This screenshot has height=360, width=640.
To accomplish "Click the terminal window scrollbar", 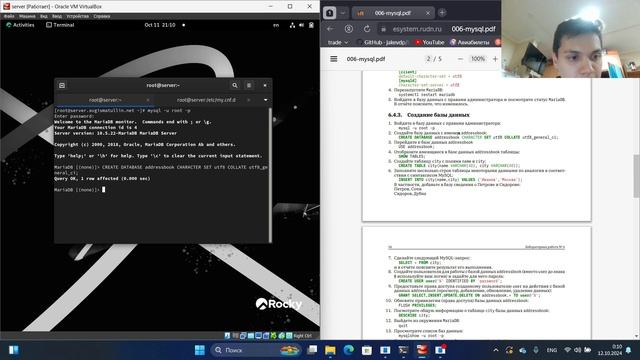I will pyautogui.click(x=270, y=175).
